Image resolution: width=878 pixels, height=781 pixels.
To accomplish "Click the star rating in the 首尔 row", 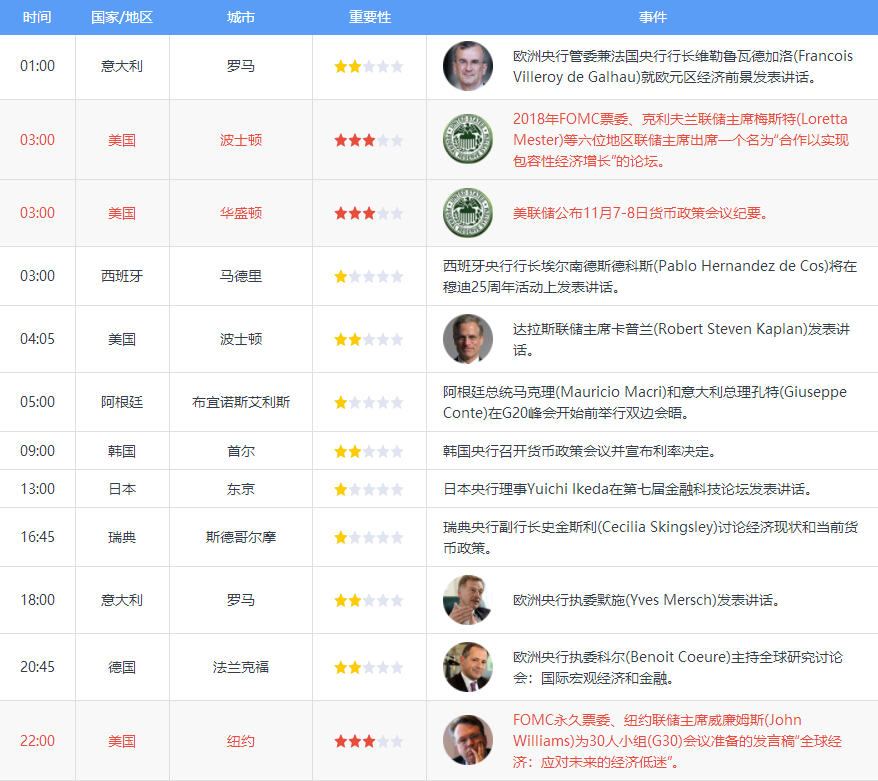I will (368, 451).
